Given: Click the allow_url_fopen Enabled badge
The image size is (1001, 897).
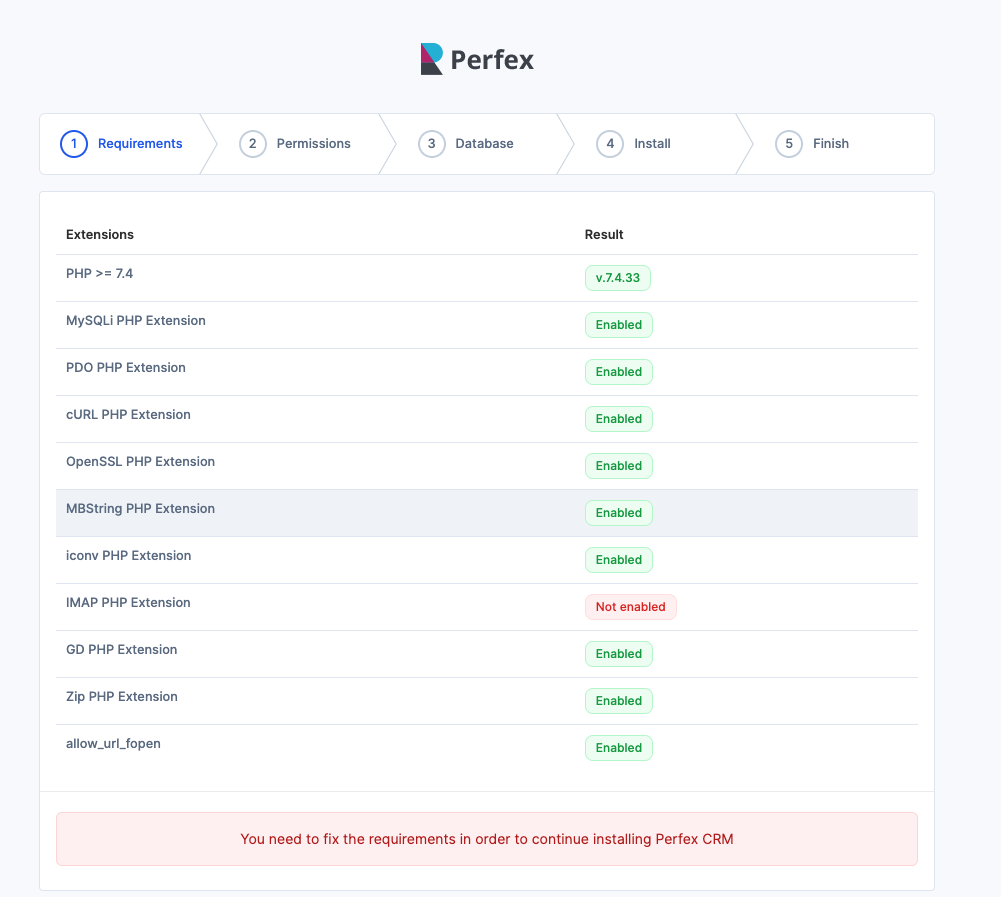Looking at the screenshot, I should click(x=619, y=748).
